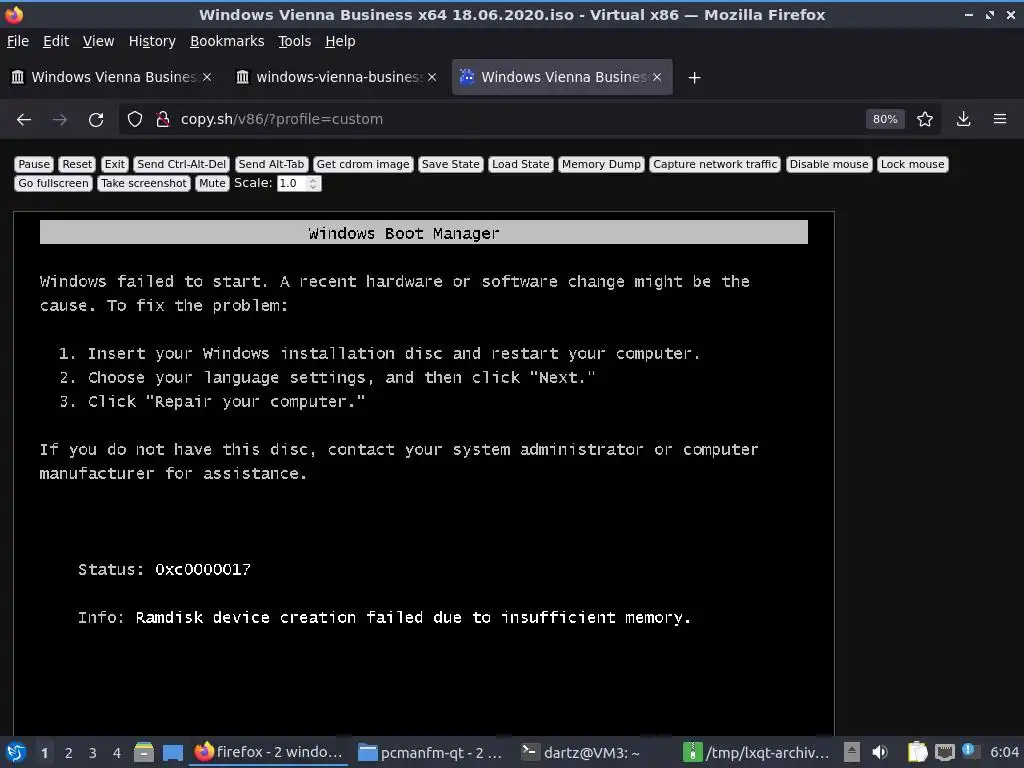Click the Memory Dump button
Image resolution: width=1024 pixels, height=768 pixels.
tap(601, 165)
